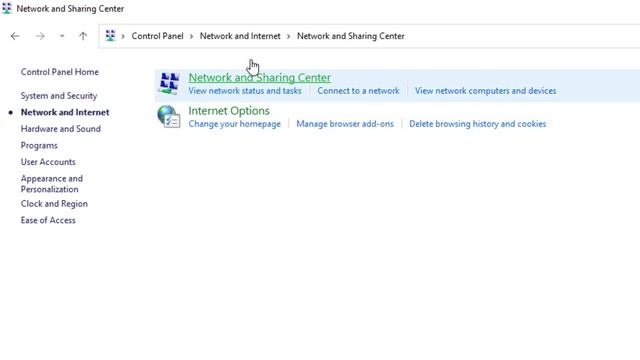Open Network and Sharing Center heading link
This screenshot has height=360, width=640.
coord(260,78)
